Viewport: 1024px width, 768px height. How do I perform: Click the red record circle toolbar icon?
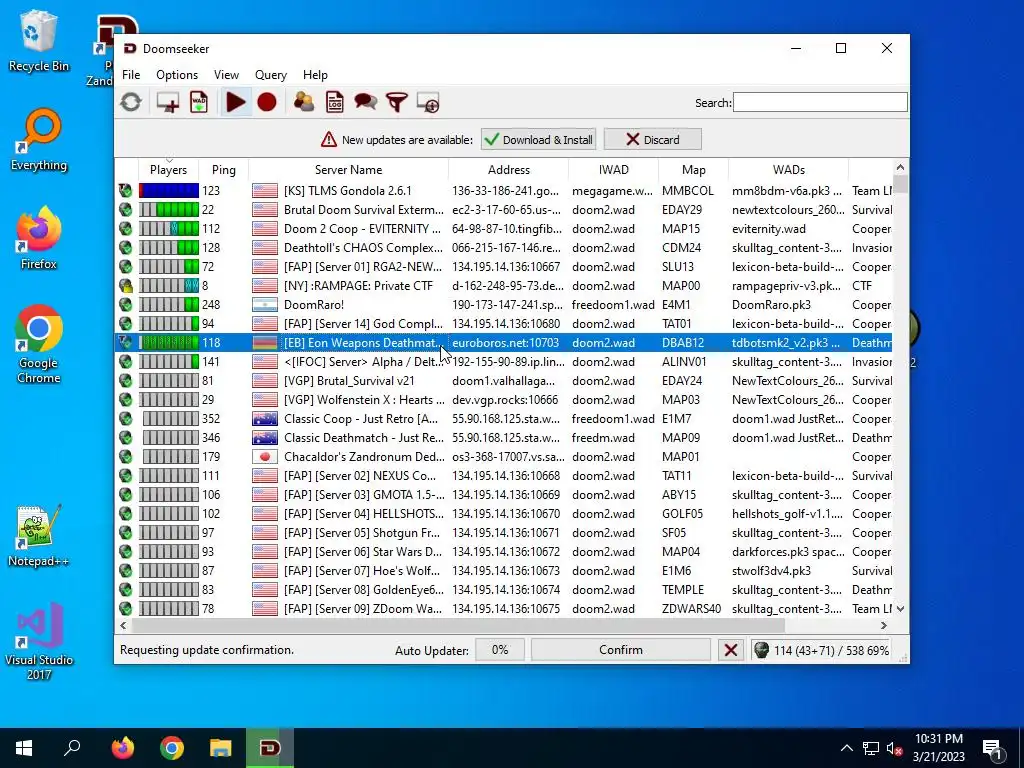267,103
